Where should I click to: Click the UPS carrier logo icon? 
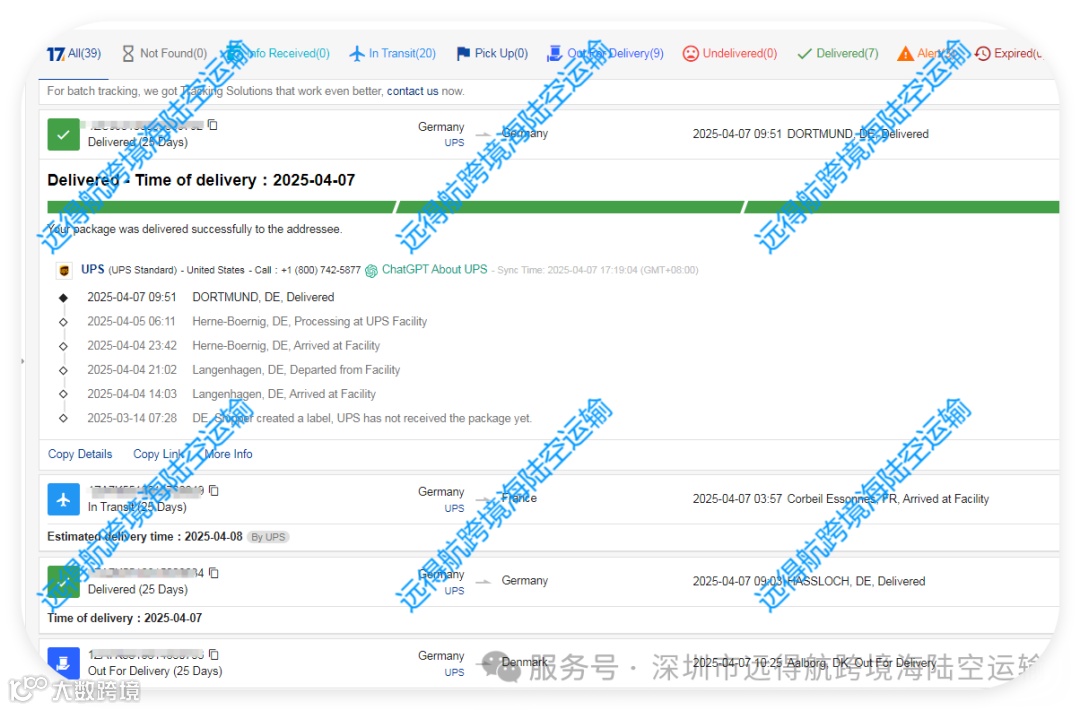pos(64,270)
